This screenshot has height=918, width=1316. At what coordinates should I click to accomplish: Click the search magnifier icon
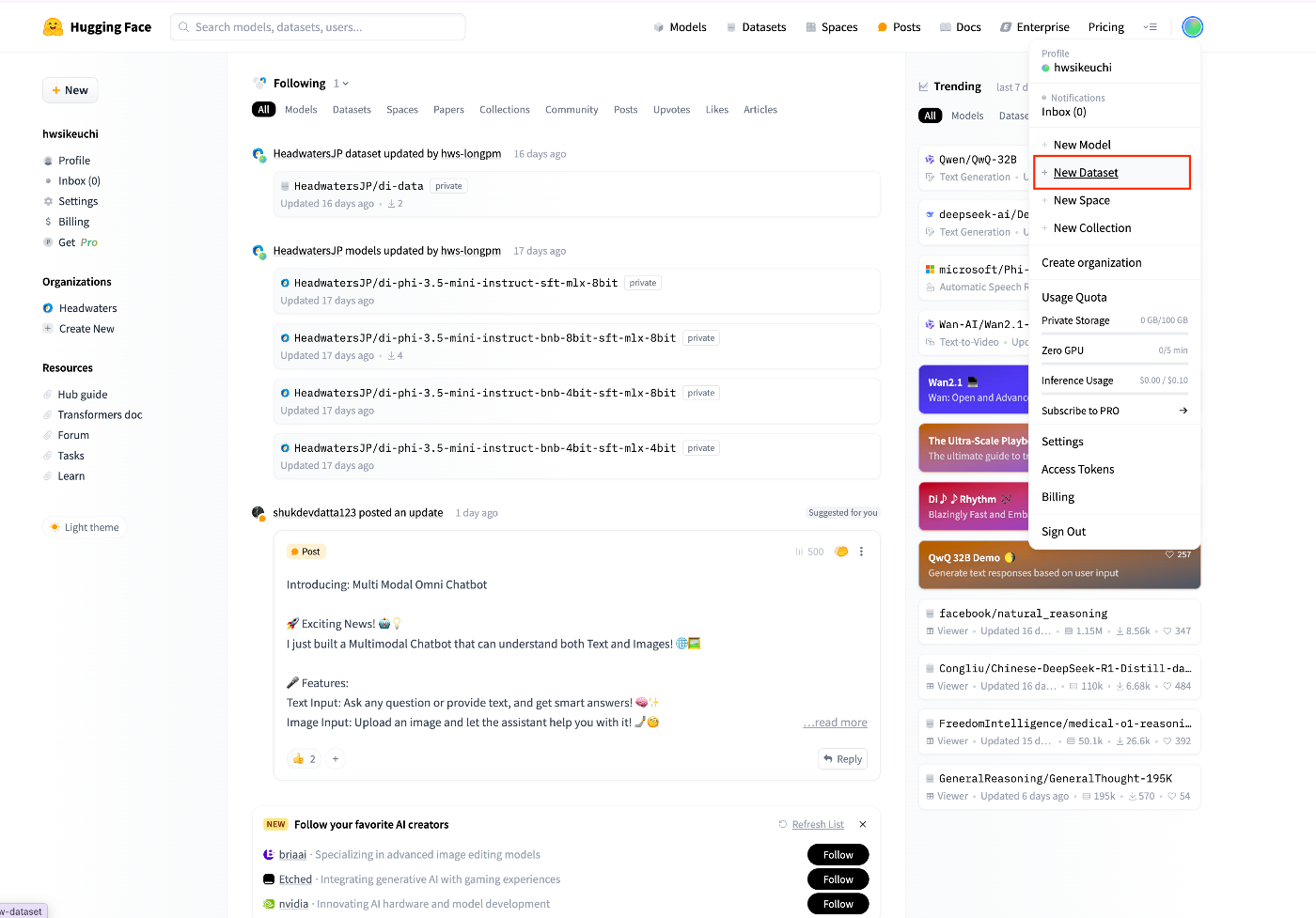tap(184, 27)
